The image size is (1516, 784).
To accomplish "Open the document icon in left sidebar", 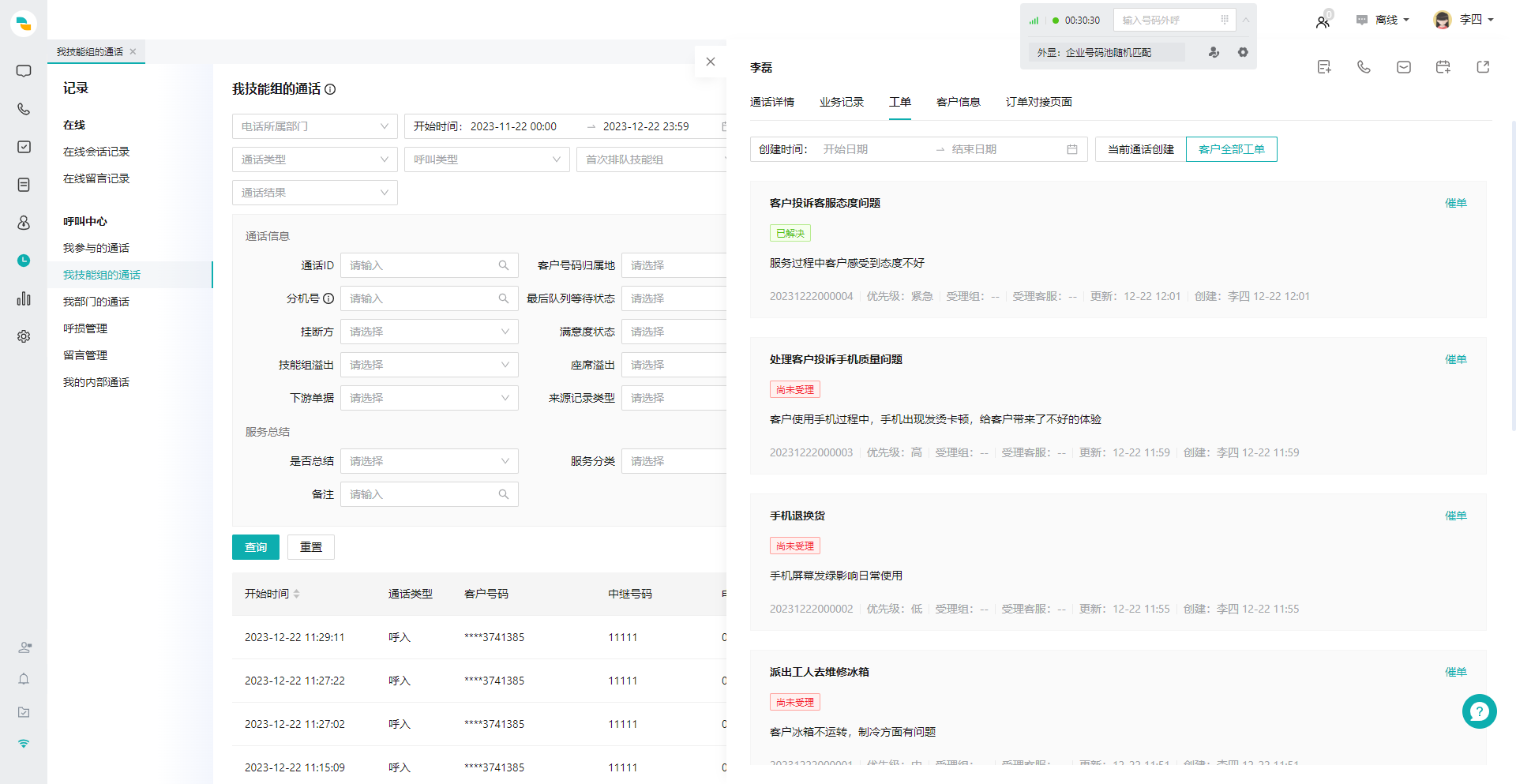I will 24,185.
